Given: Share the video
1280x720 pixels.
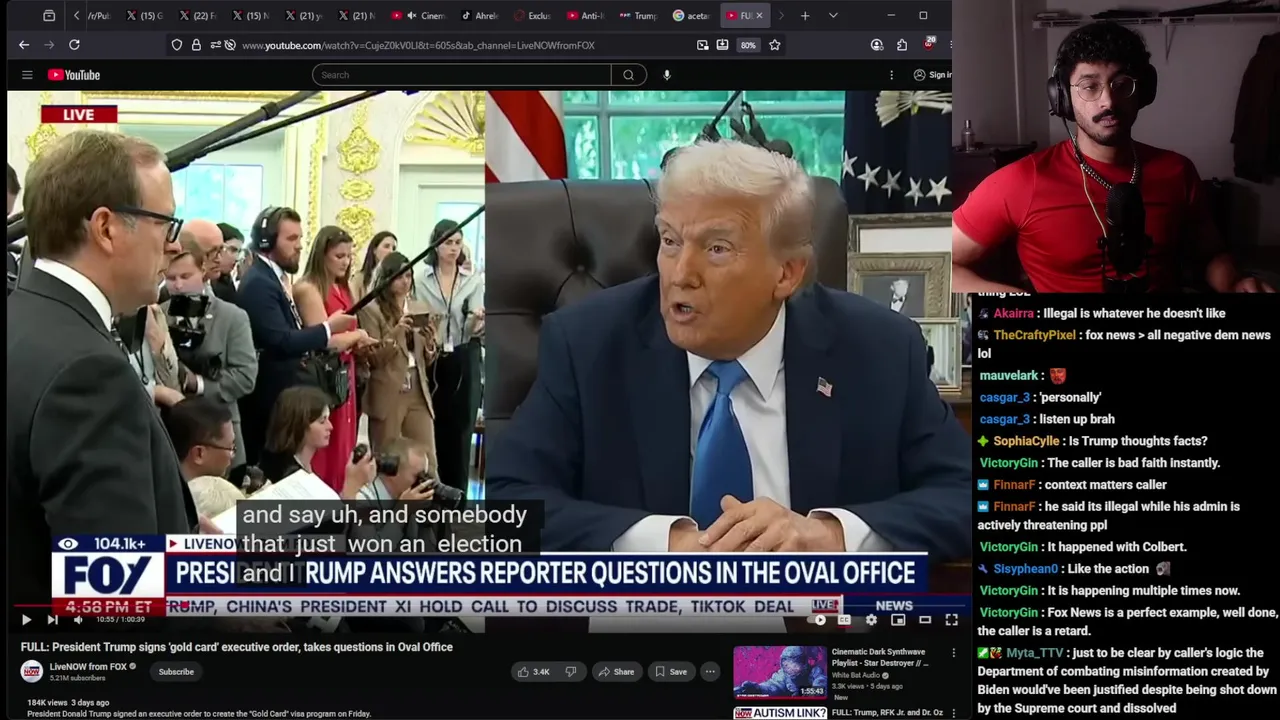Looking at the screenshot, I should tap(616, 672).
